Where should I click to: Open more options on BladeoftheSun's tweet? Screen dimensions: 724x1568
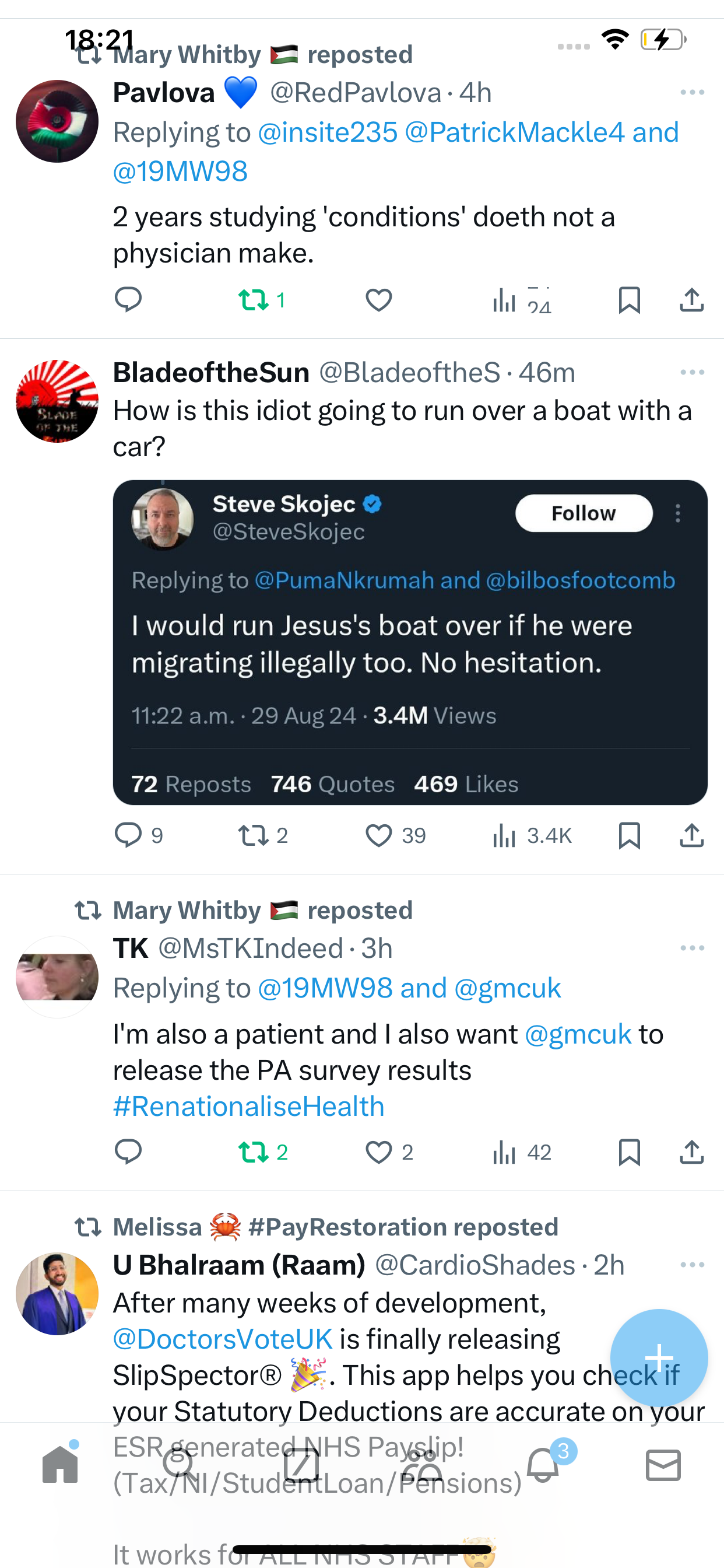(693, 372)
